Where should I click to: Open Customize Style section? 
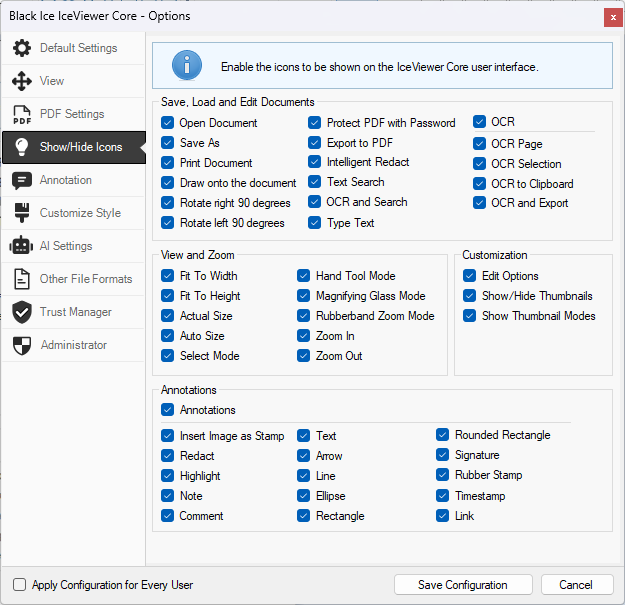(73, 213)
